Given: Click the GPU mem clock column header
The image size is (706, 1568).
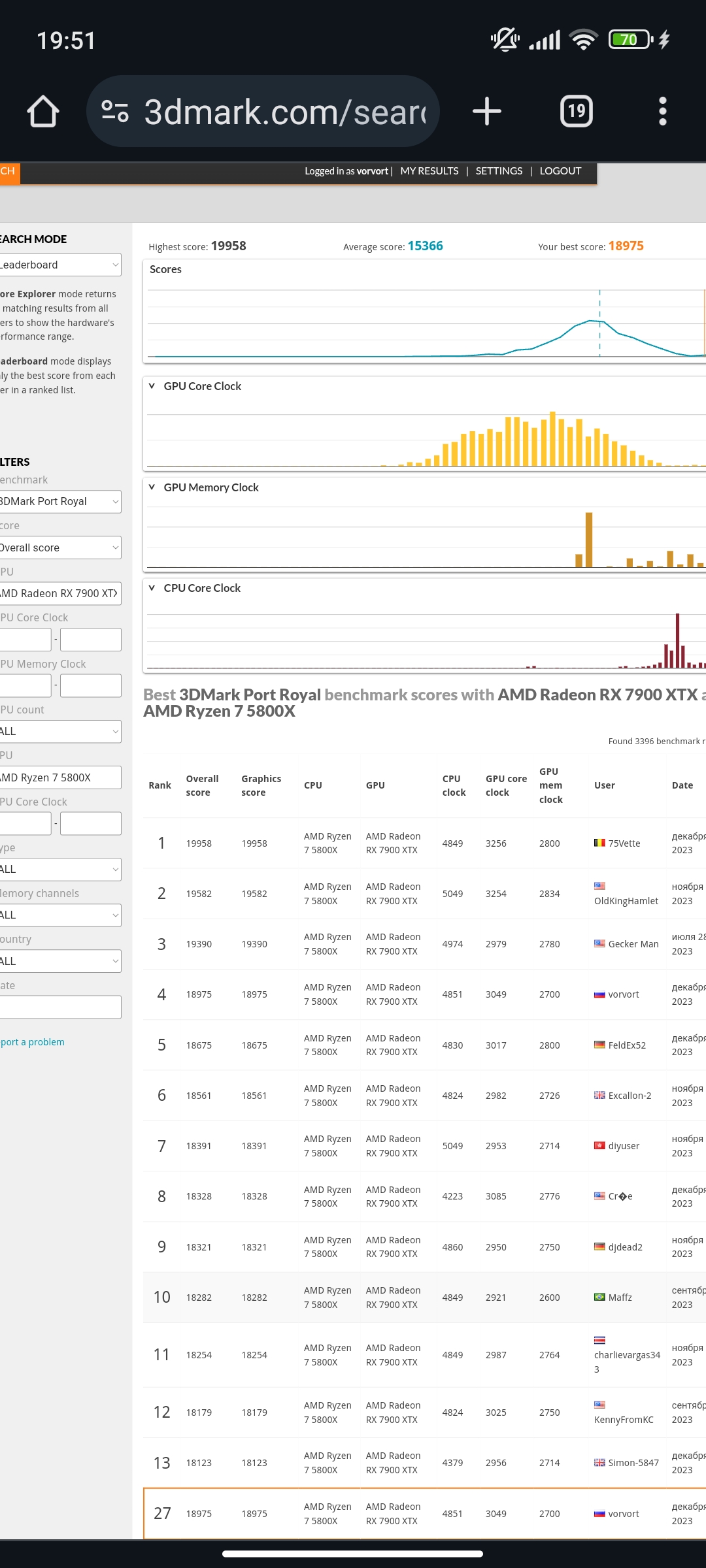Looking at the screenshot, I should pyautogui.click(x=550, y=785).
